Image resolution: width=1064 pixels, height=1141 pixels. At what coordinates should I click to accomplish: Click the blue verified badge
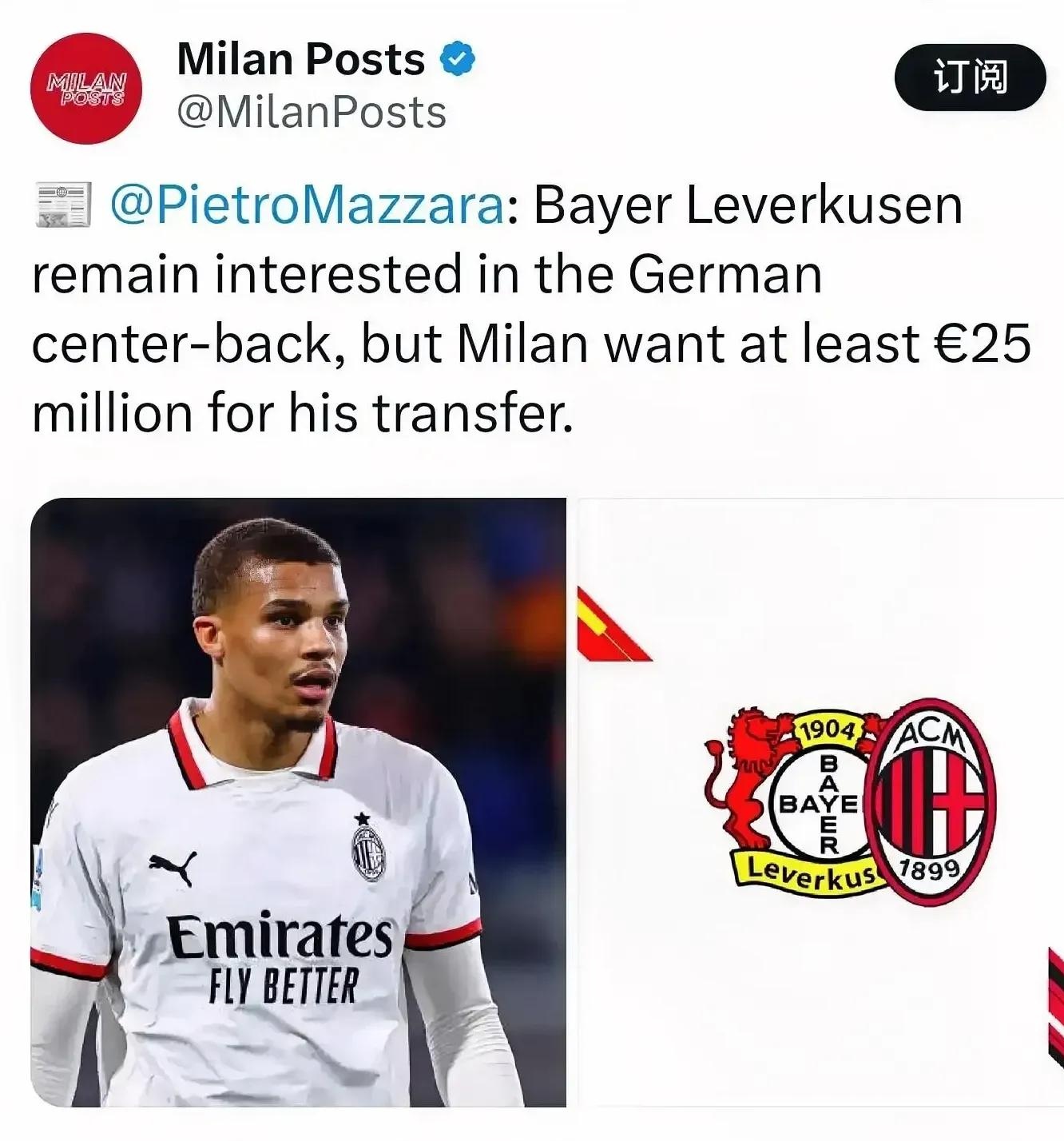tap(458, 59)
